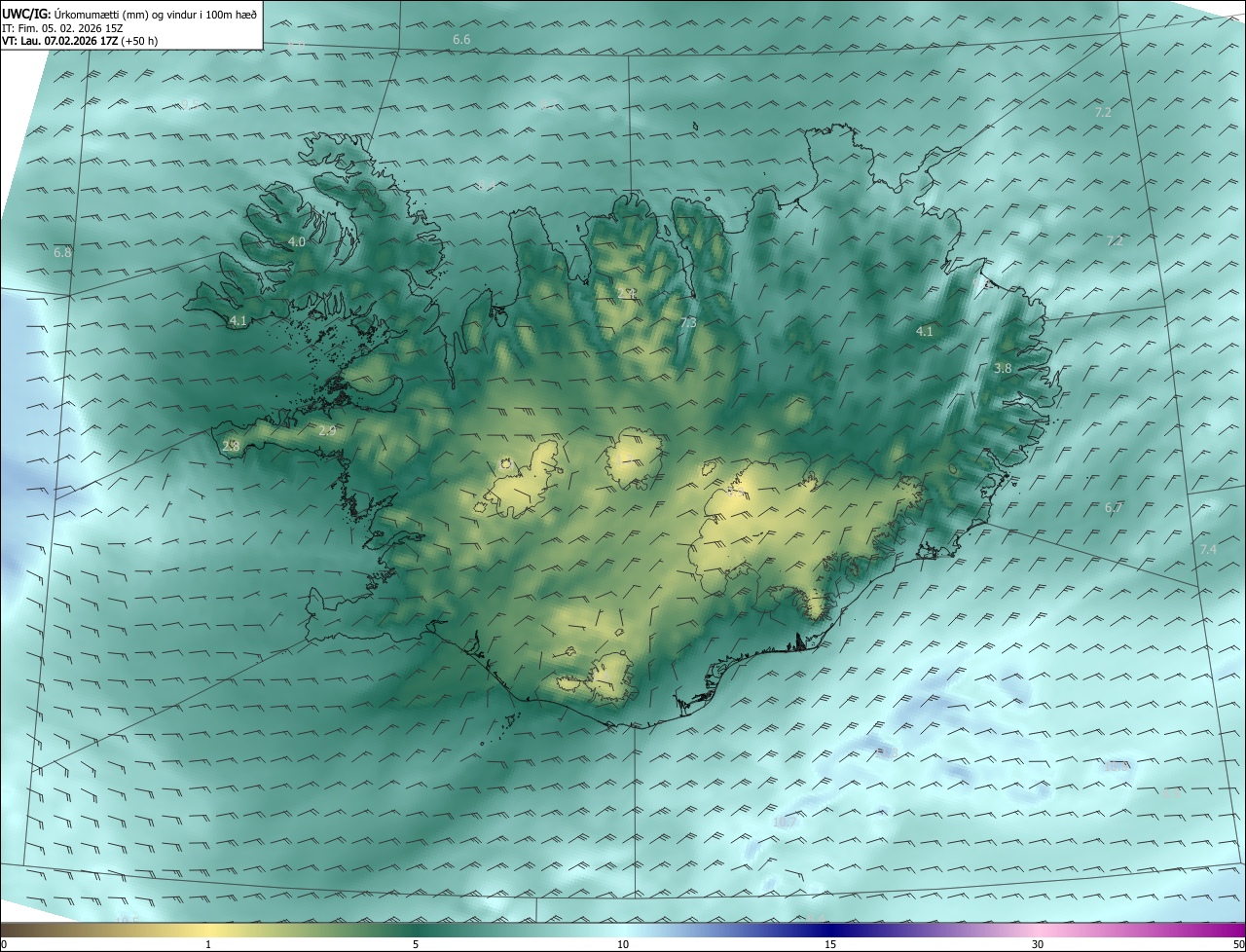Click the '2.8' value at Snæfellsnes peninsula tip
Screen dimensions: 1246x952
(231, 447)
